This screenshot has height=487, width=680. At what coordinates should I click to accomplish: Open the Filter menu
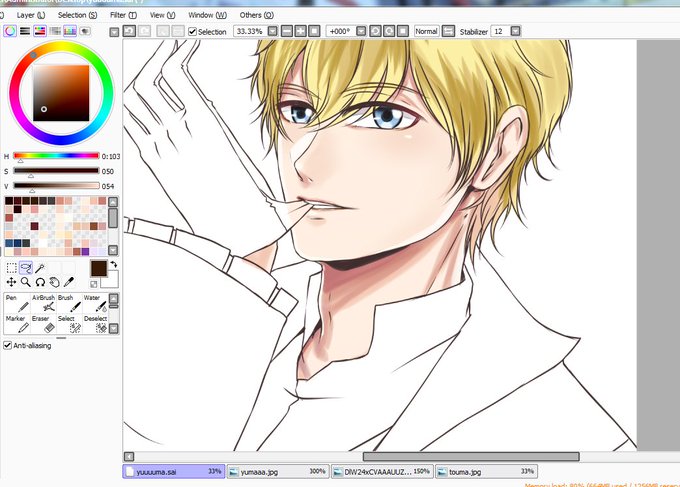click(123, 15)
